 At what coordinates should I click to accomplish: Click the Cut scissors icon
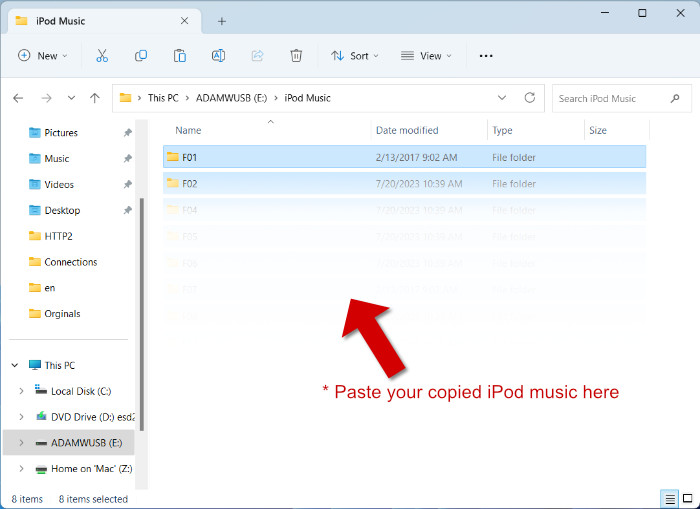tap(102, 56)
